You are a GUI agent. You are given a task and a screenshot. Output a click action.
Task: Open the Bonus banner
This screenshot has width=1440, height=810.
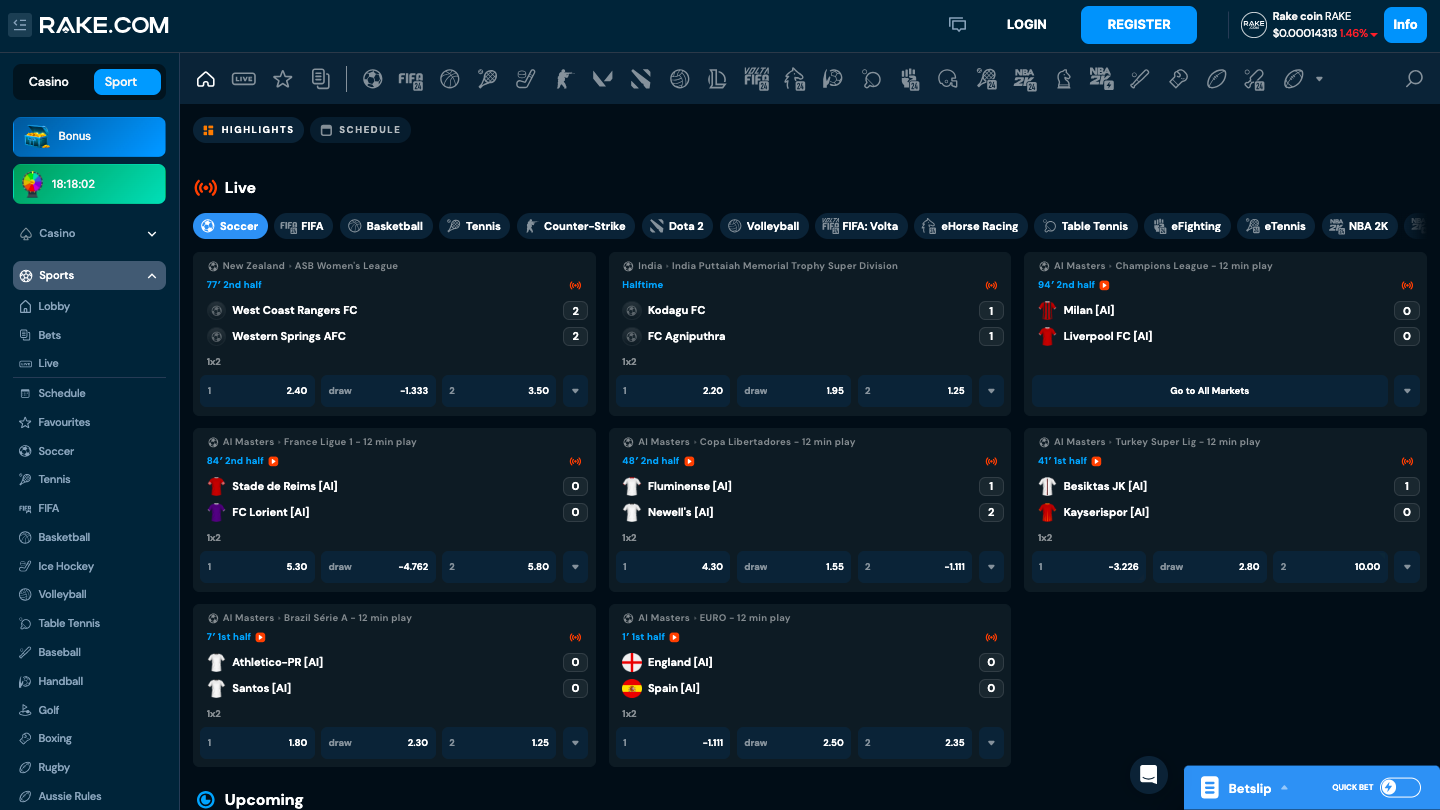click(x=89, y=137)
